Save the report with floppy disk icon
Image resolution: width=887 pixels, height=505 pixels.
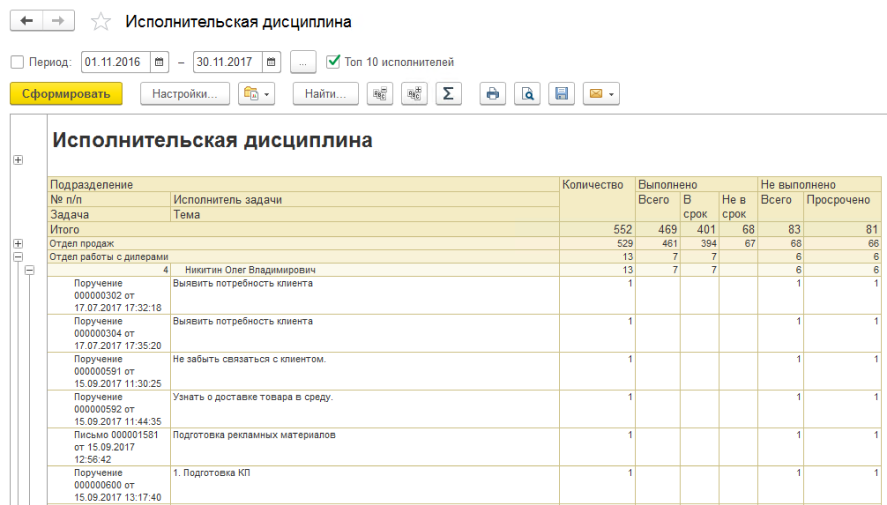(x=561, y=94)
